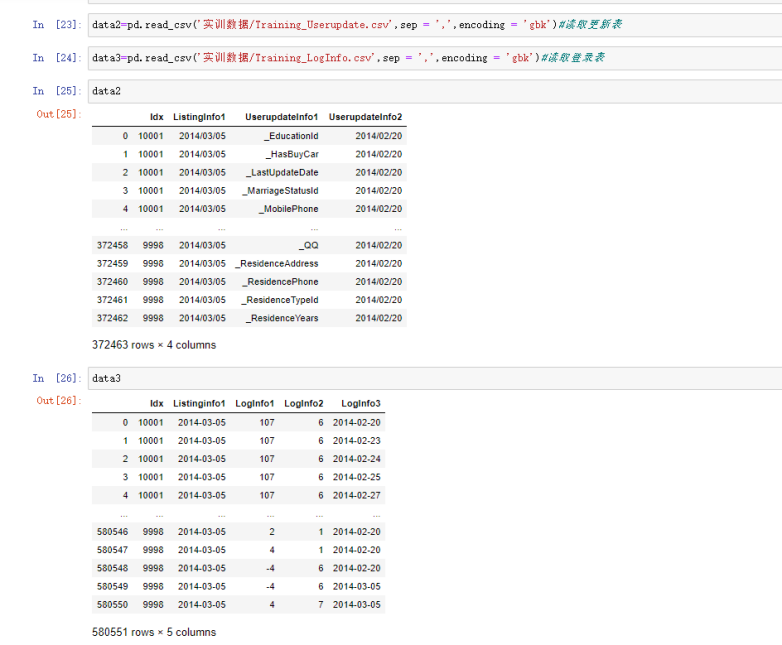Image resolution: width=782 pixels, height=645 pixels.
Task: Click row index 580549
Action: coord(112,587)
